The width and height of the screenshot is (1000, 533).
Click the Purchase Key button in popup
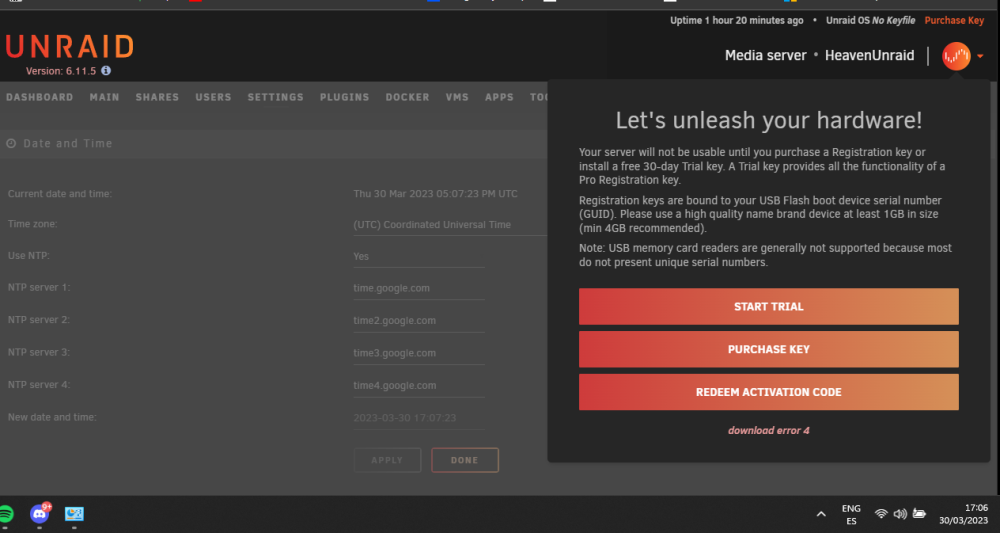tap(768, 349)
